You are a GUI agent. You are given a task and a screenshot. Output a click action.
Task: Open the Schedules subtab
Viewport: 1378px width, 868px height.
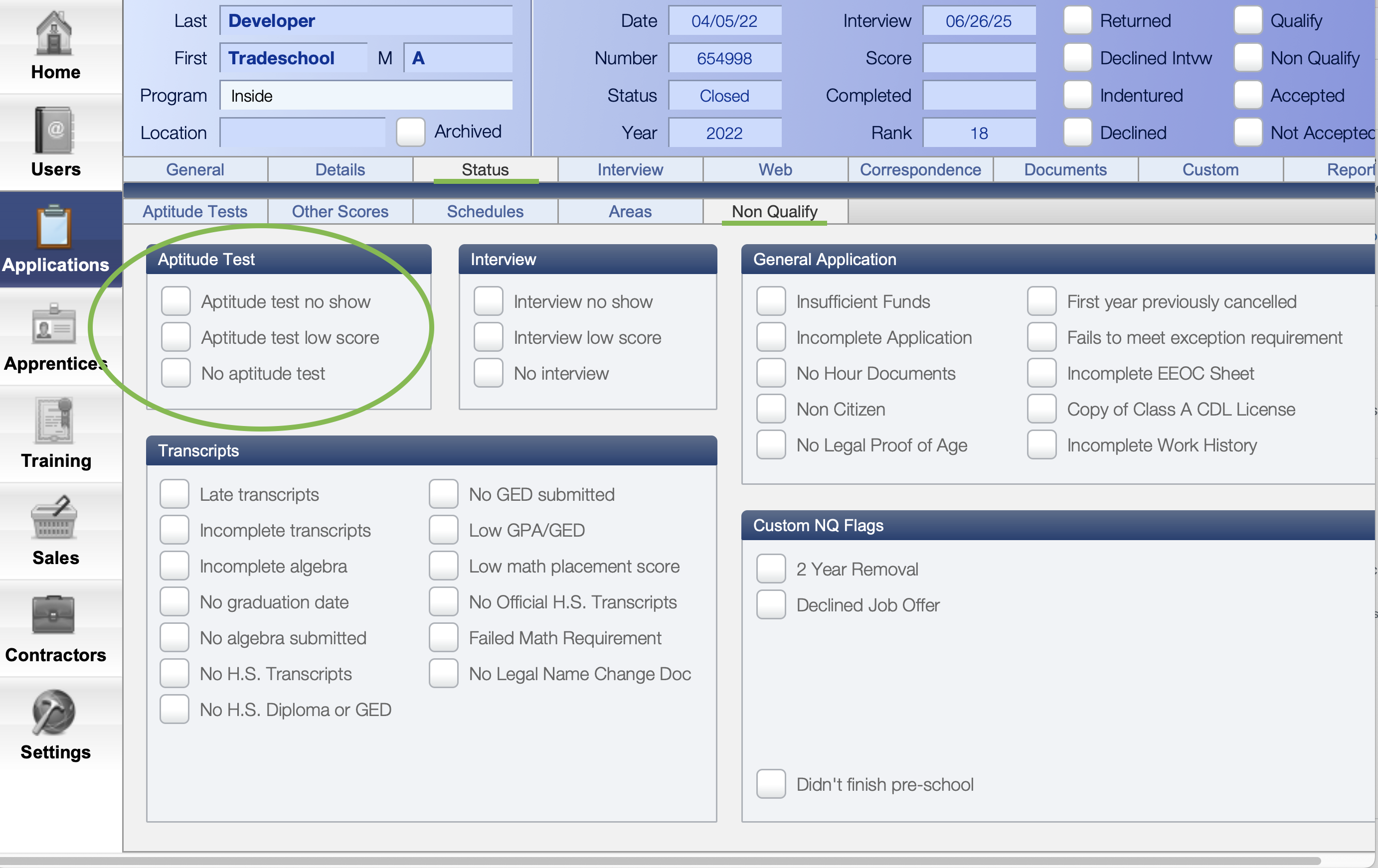(x=485, y=212)
